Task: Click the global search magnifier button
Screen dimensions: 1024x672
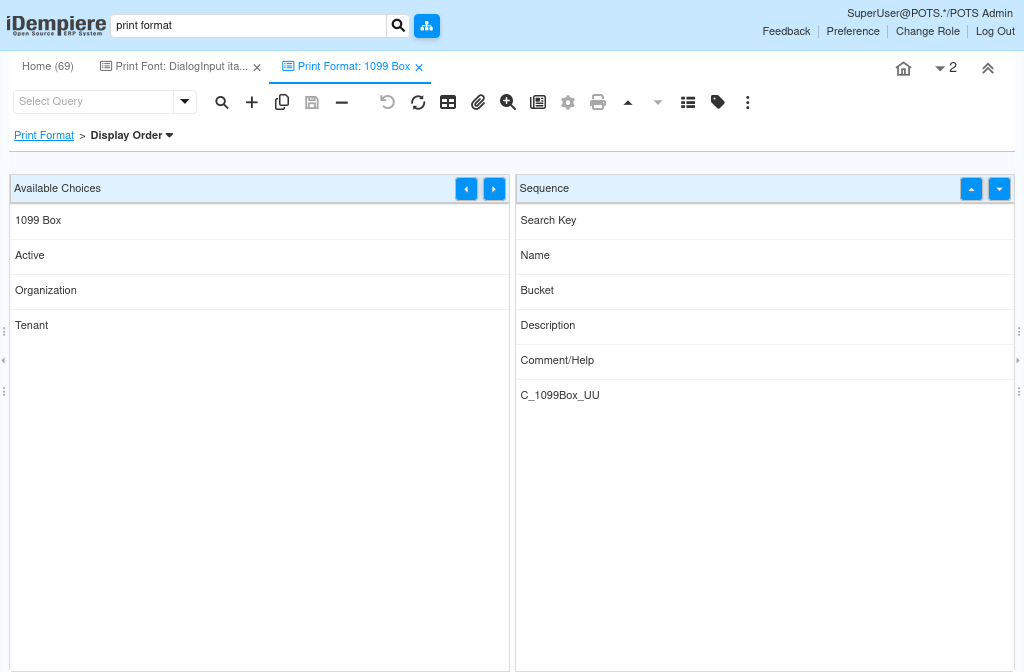Action: click(398, 26)
